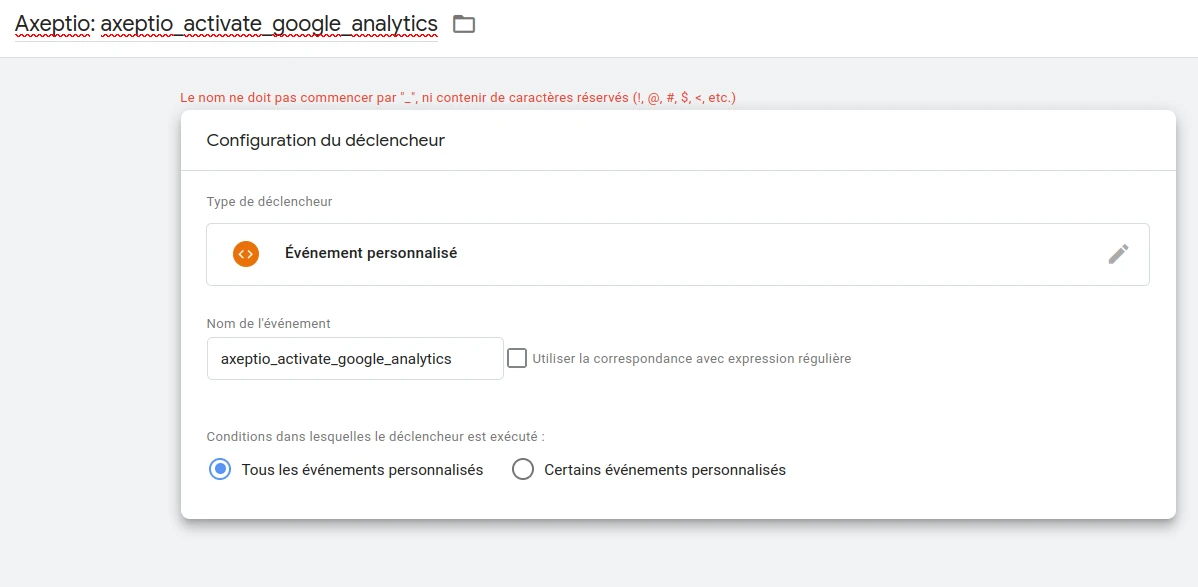Click the "Événement personnalisé" trigger type text
Image resolution: width=1198 pixels, height=587 pixels.
click(x=371, y=253)
